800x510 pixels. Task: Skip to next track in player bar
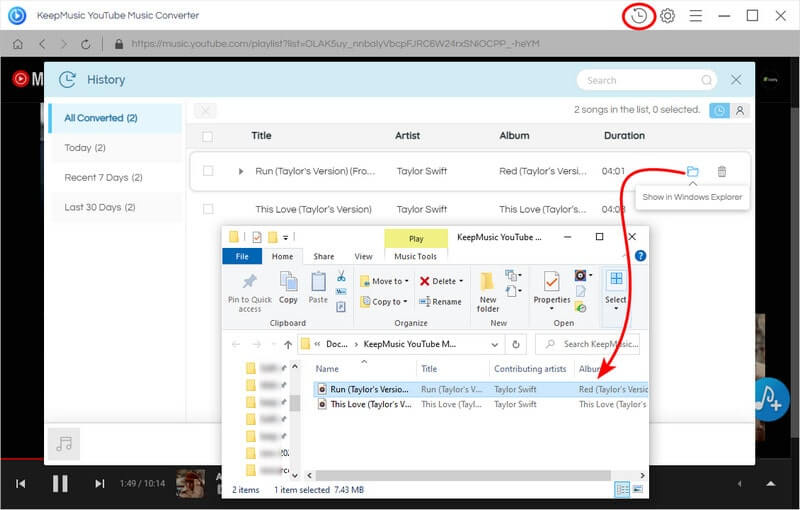coord(99,483)
